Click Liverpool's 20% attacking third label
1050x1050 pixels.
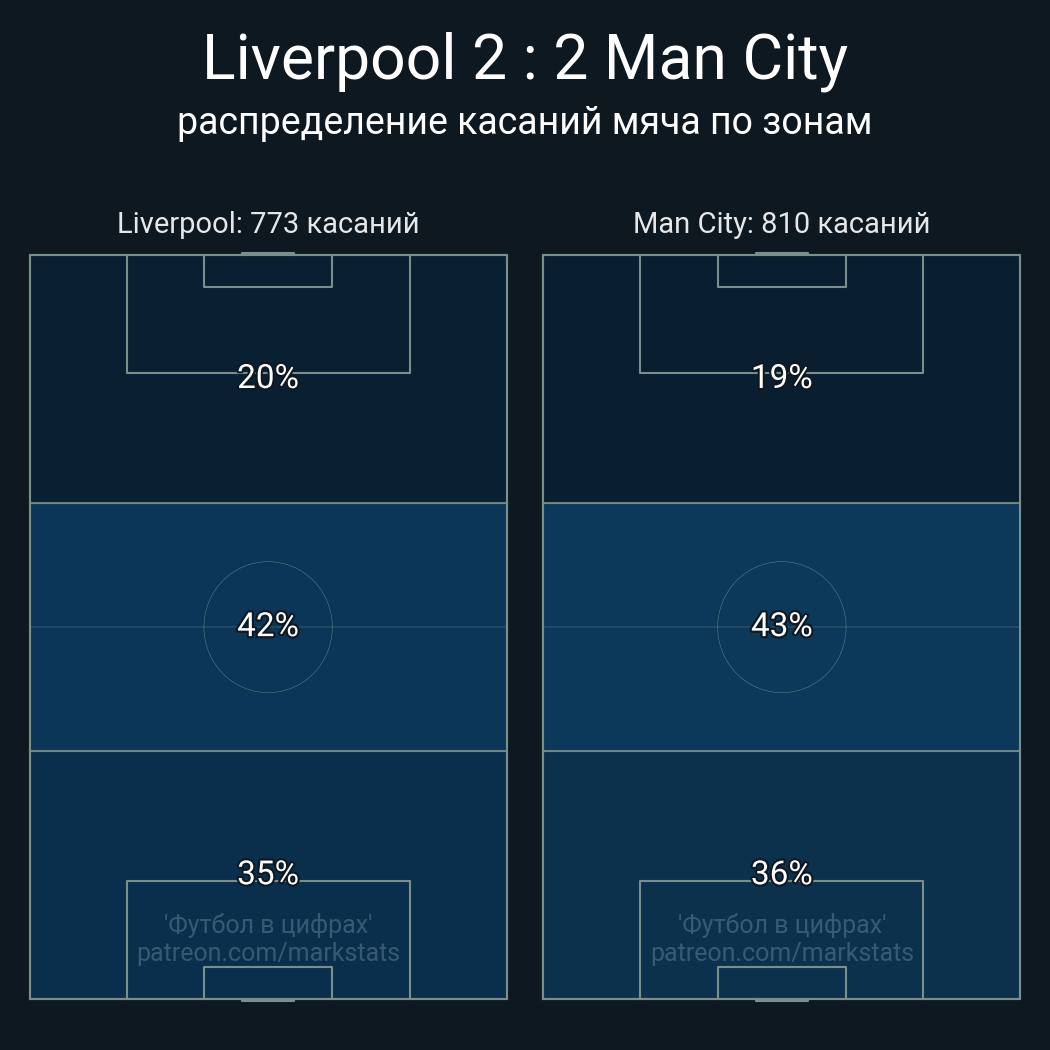pos(268,377)
